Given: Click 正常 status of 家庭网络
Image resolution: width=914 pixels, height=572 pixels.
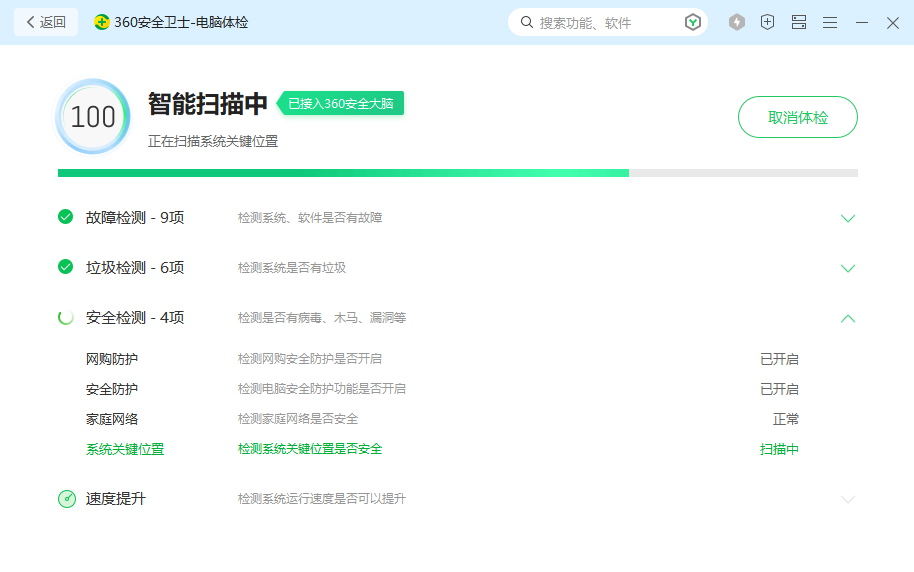Looking at the screenshot, I should [x=786, y=419].
